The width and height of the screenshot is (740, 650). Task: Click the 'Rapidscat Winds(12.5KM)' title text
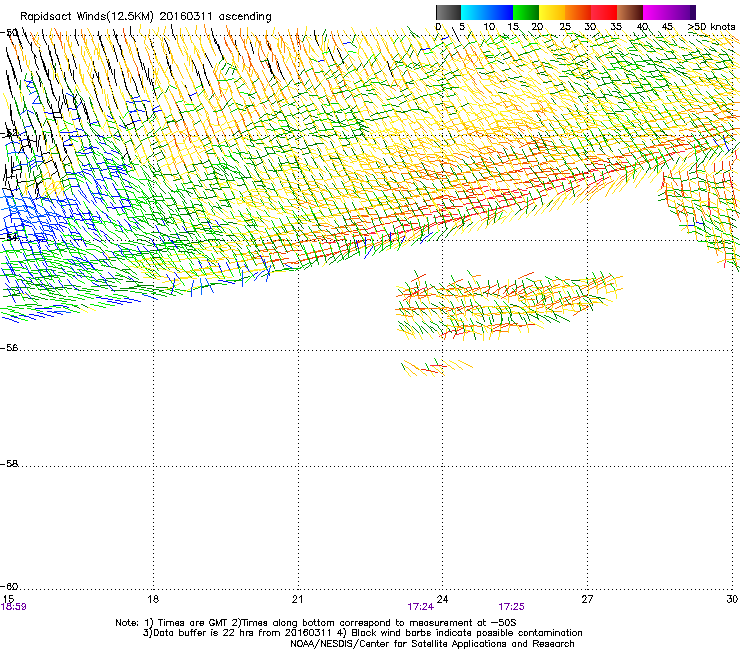87,17
